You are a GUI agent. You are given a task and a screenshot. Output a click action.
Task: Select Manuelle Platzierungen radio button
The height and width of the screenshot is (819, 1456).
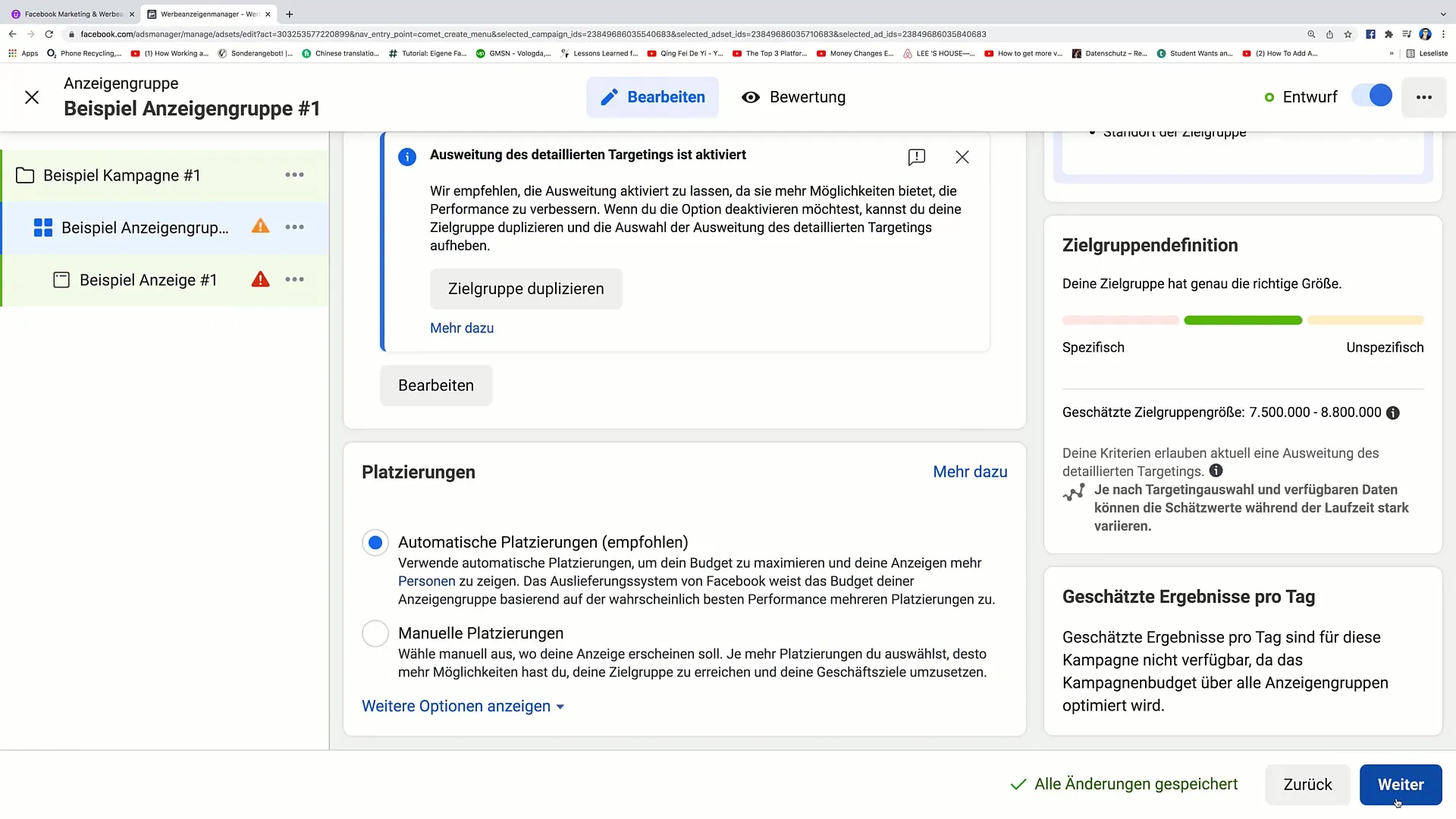[x=375, y=633]
